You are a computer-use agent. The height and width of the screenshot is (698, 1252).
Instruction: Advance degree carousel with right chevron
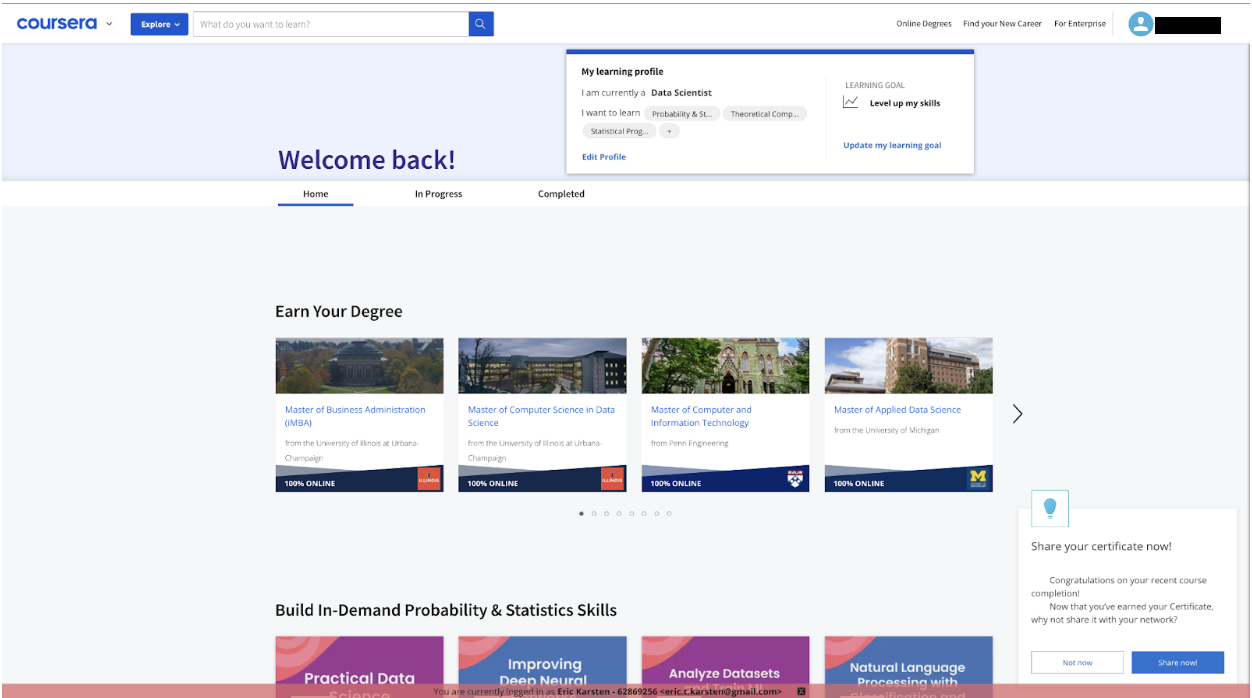click(x=1017, y=414)
